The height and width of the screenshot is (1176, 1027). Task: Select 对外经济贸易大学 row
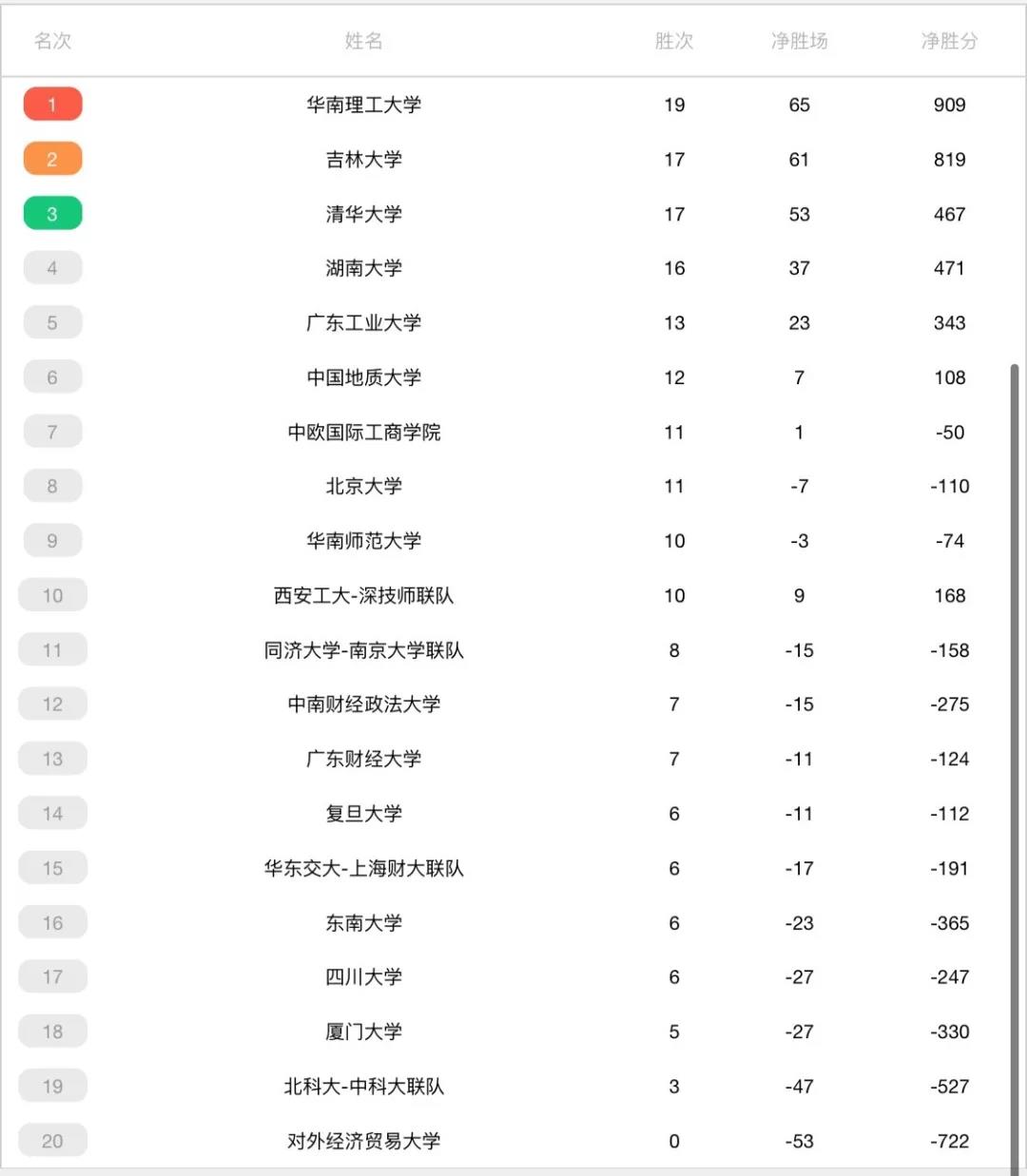(513, 1141)
